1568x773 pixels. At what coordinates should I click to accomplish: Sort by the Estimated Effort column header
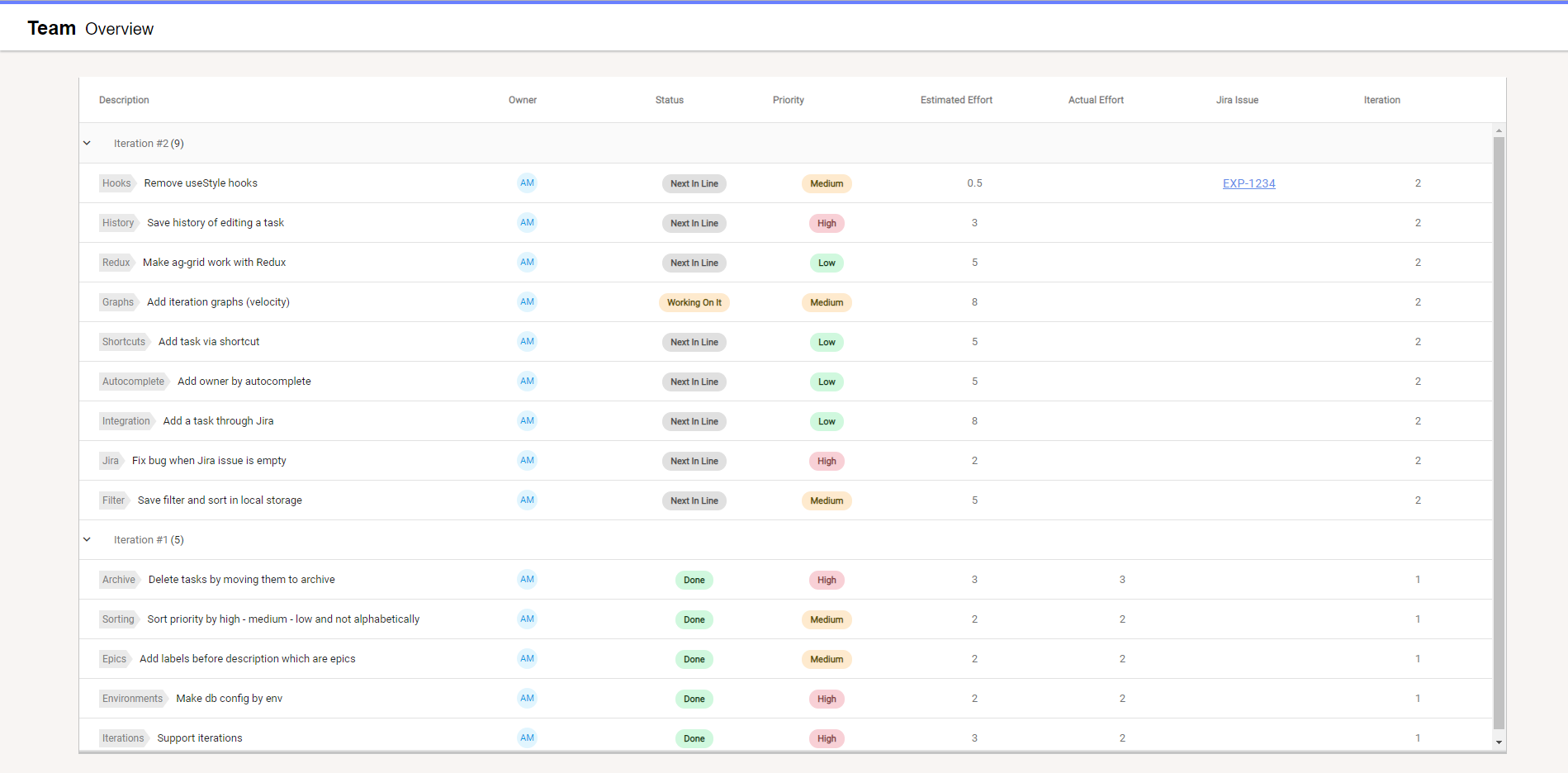(956, 100)
